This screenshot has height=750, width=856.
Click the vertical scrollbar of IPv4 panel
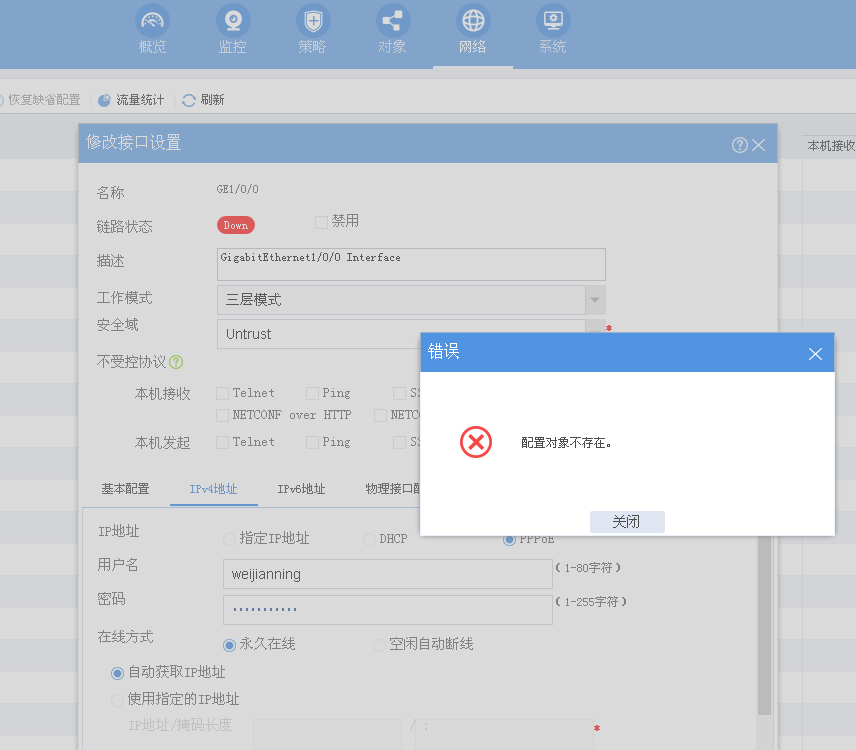pyautogui.click(x=764, y=625)
